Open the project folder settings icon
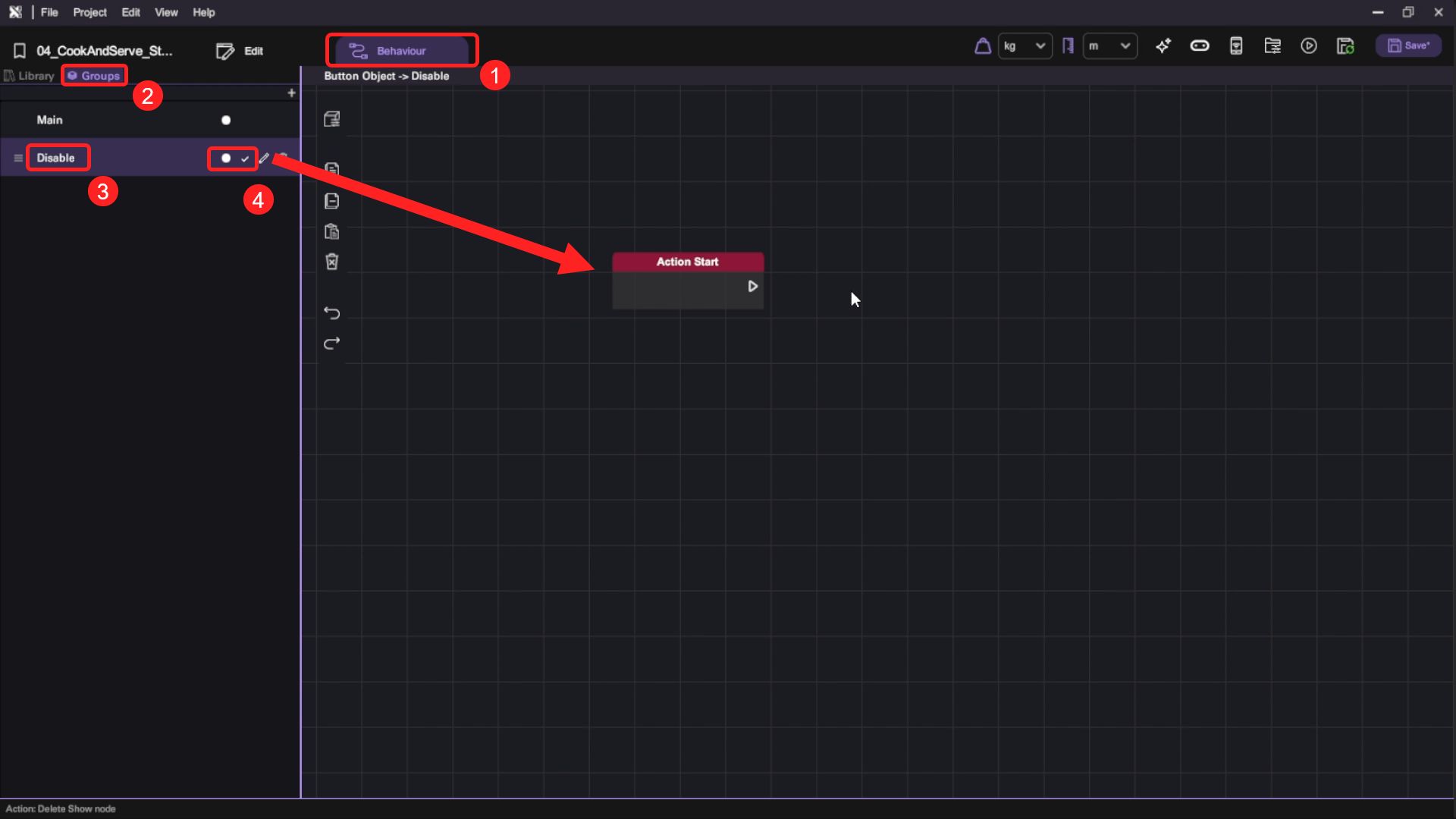Viewport: 1456px width, 819px height. coord(1272,46)
